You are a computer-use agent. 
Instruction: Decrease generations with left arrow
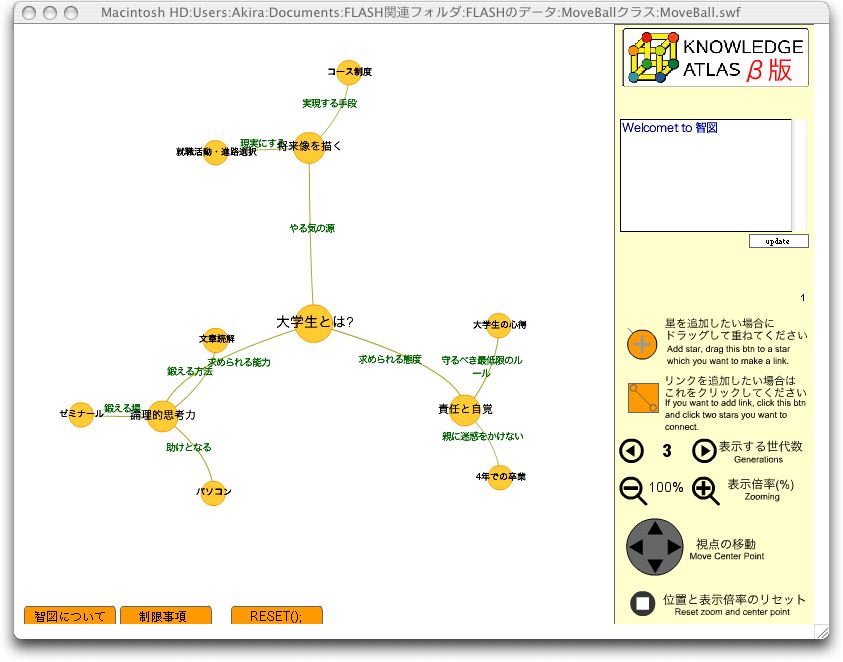pos(632,451)
